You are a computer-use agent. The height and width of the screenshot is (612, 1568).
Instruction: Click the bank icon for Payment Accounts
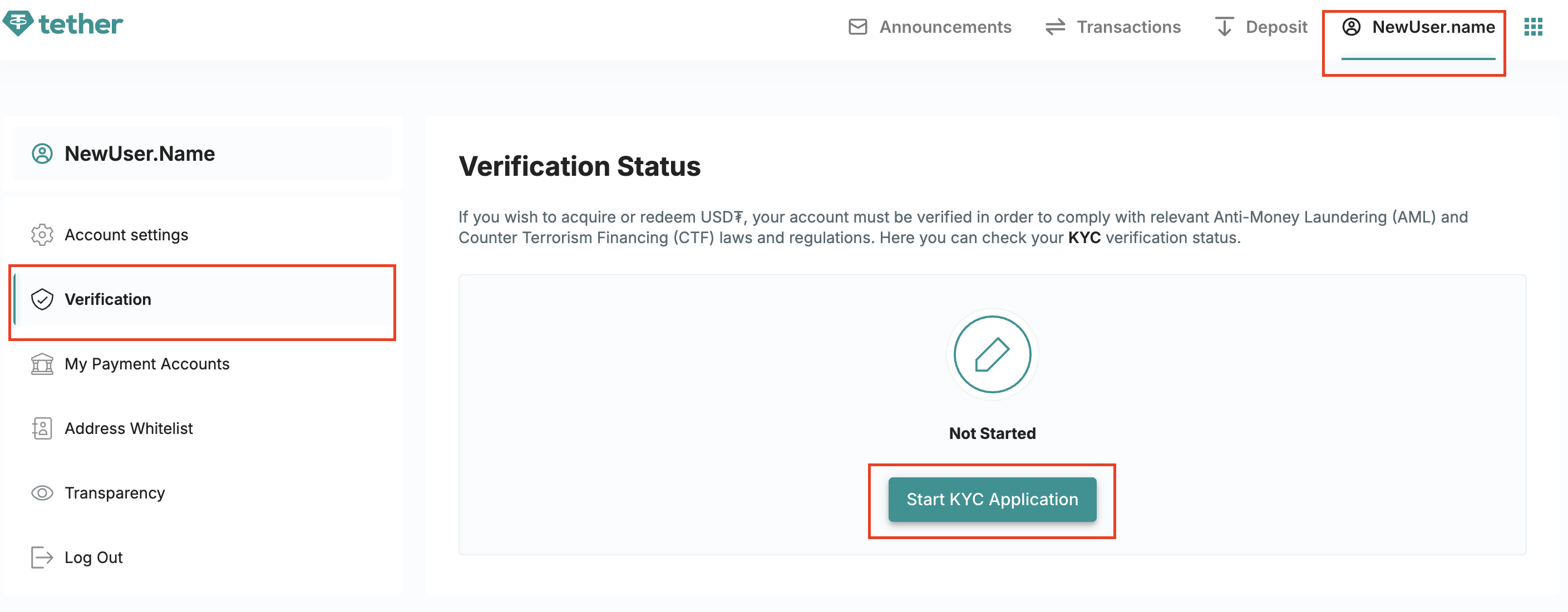[42, 364]
